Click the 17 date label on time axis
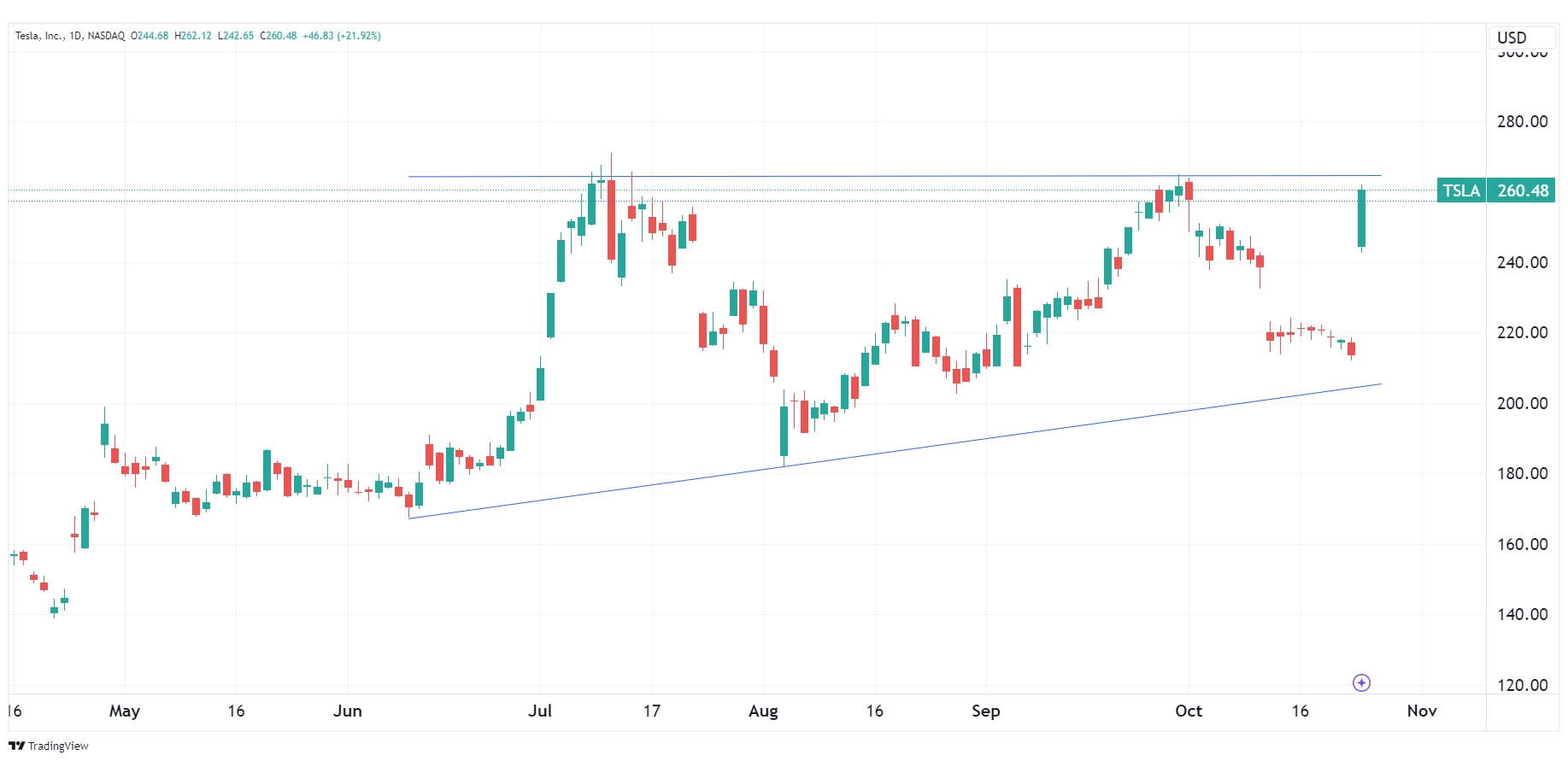Viewport: 1568px width, 761px height. click(652, 711)
